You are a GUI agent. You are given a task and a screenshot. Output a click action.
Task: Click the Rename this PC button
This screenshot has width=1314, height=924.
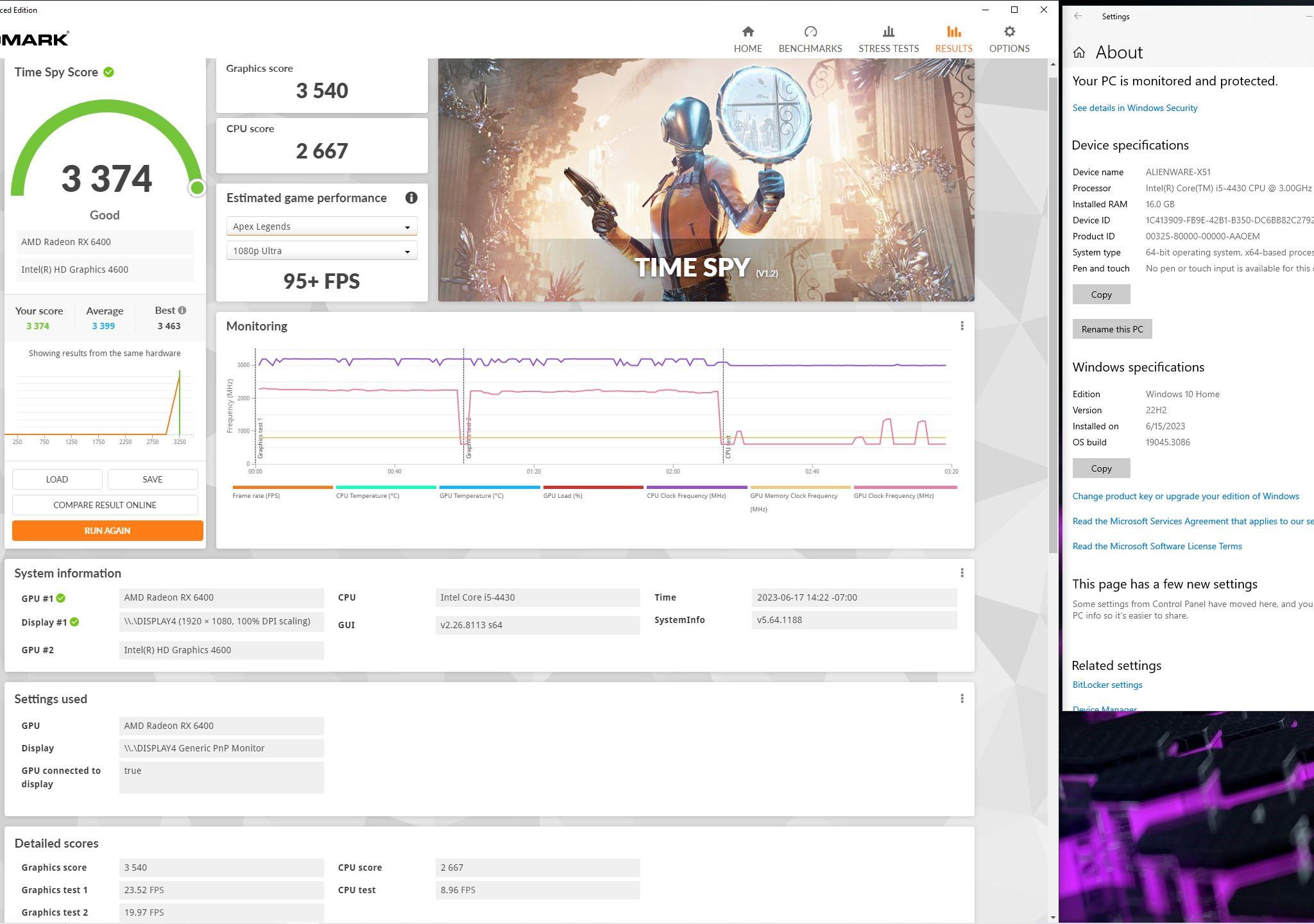tap(1112, 329)
